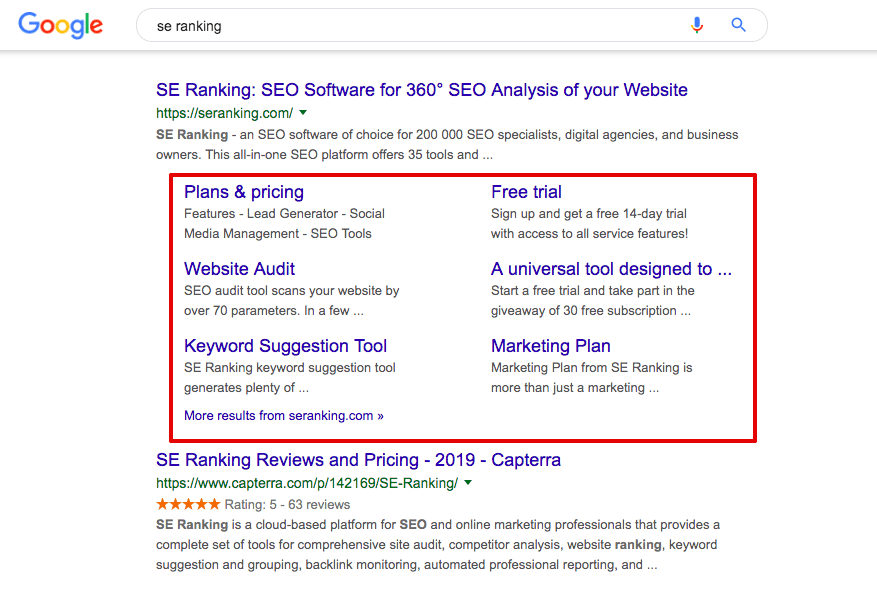Open the Website Audit sitelink
Image resolution: width=877 pixels, height=601 pixels.
pyautogui.click(x=239, y=269)
